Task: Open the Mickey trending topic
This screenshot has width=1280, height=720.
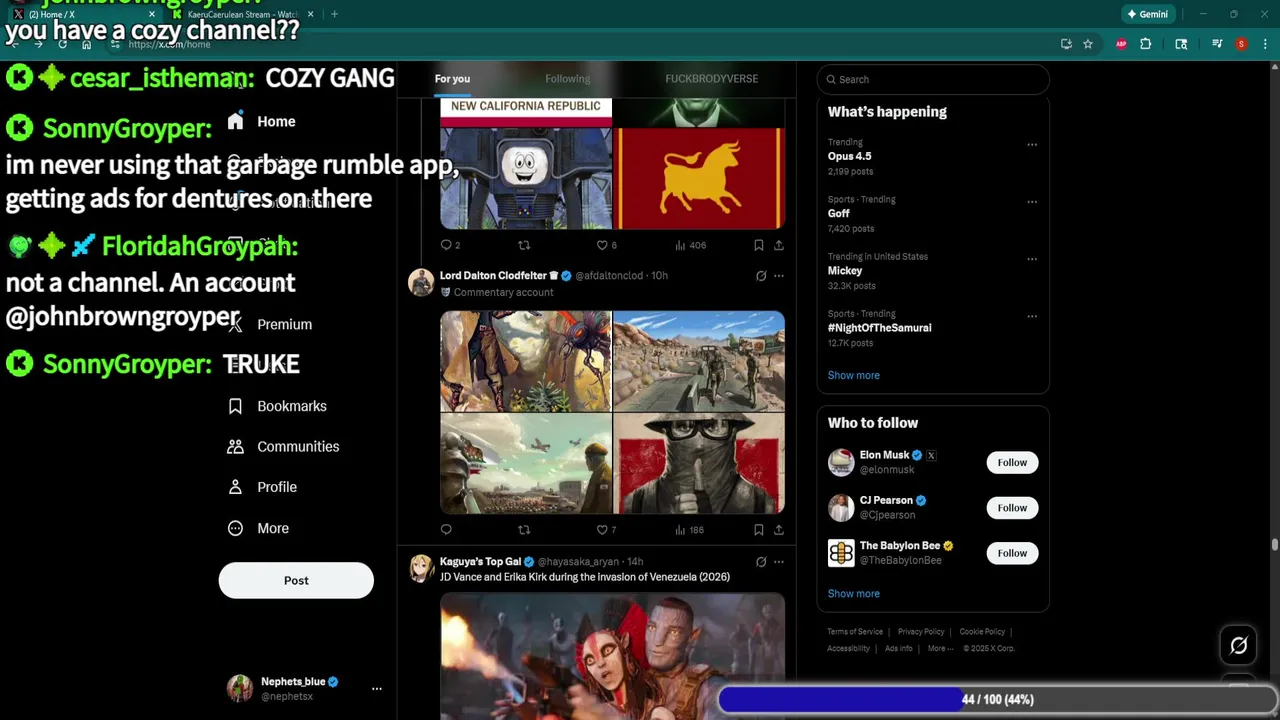Action: click(x=844, y=271)
